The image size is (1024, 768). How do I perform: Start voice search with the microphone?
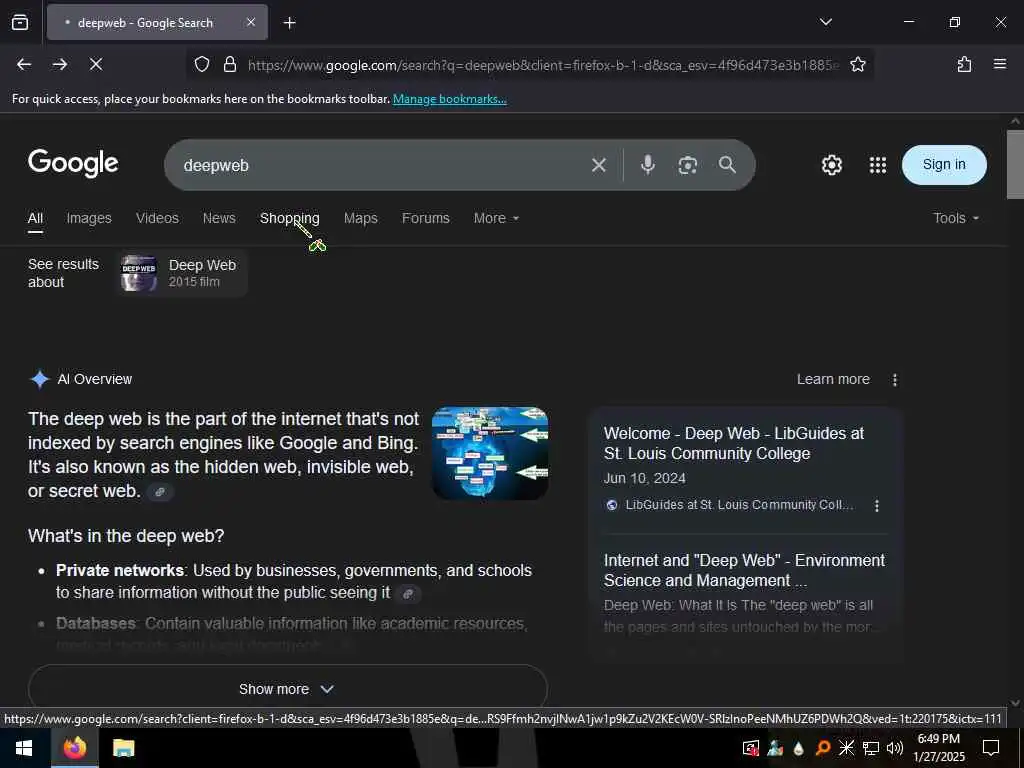(647, 165)
